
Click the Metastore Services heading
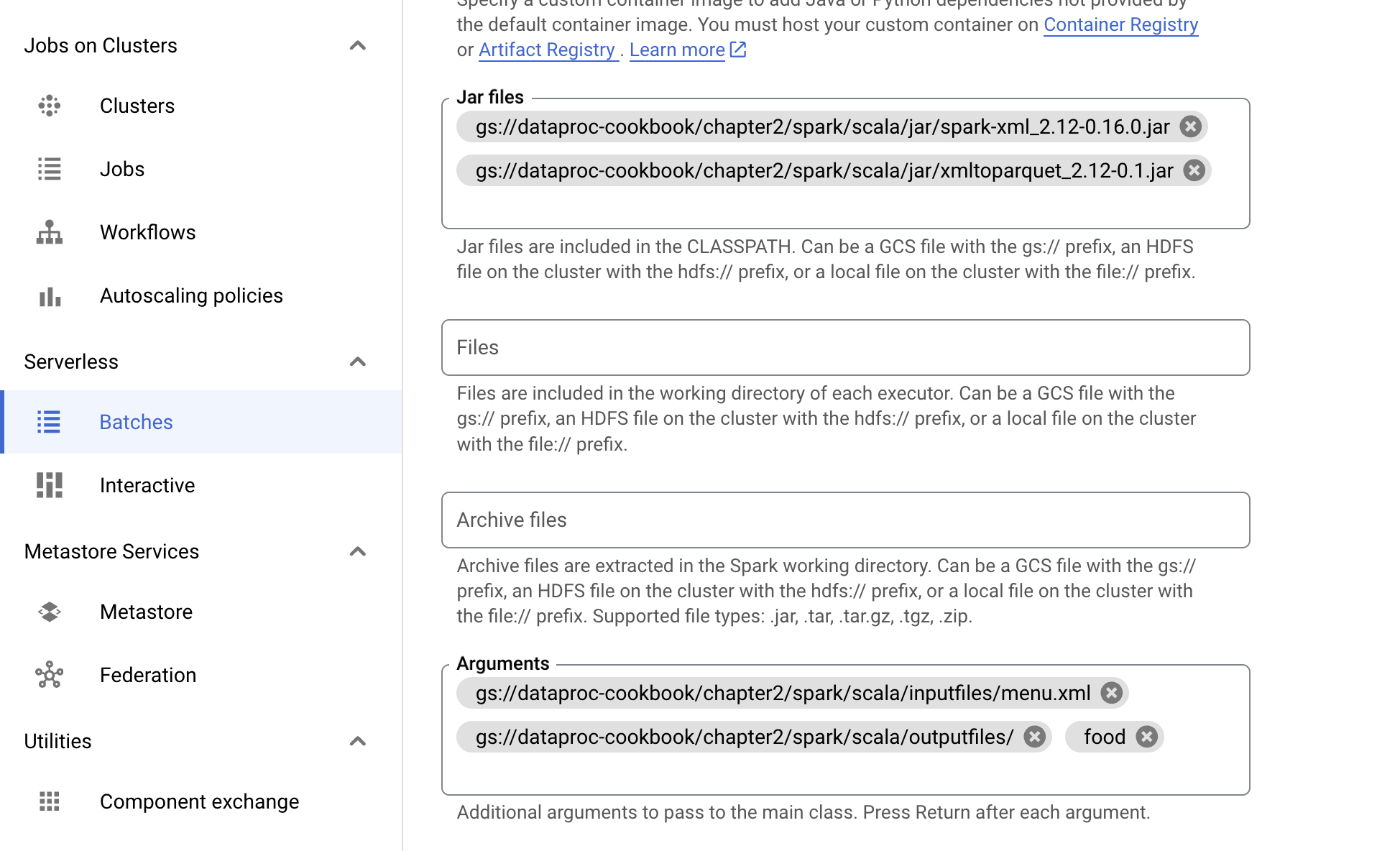click(111, 551)
